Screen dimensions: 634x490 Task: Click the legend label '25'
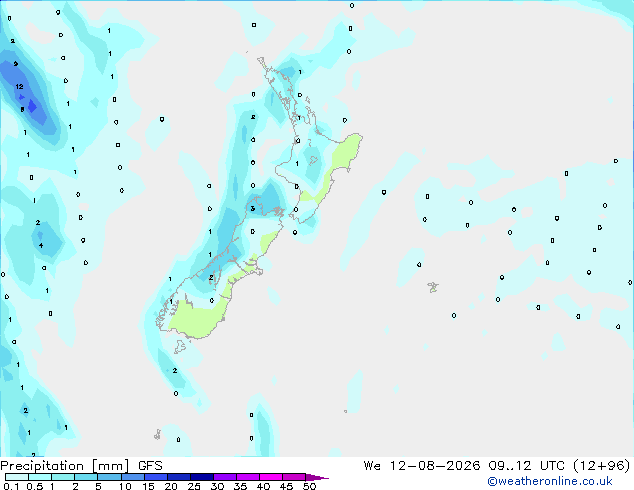(194, 486)
